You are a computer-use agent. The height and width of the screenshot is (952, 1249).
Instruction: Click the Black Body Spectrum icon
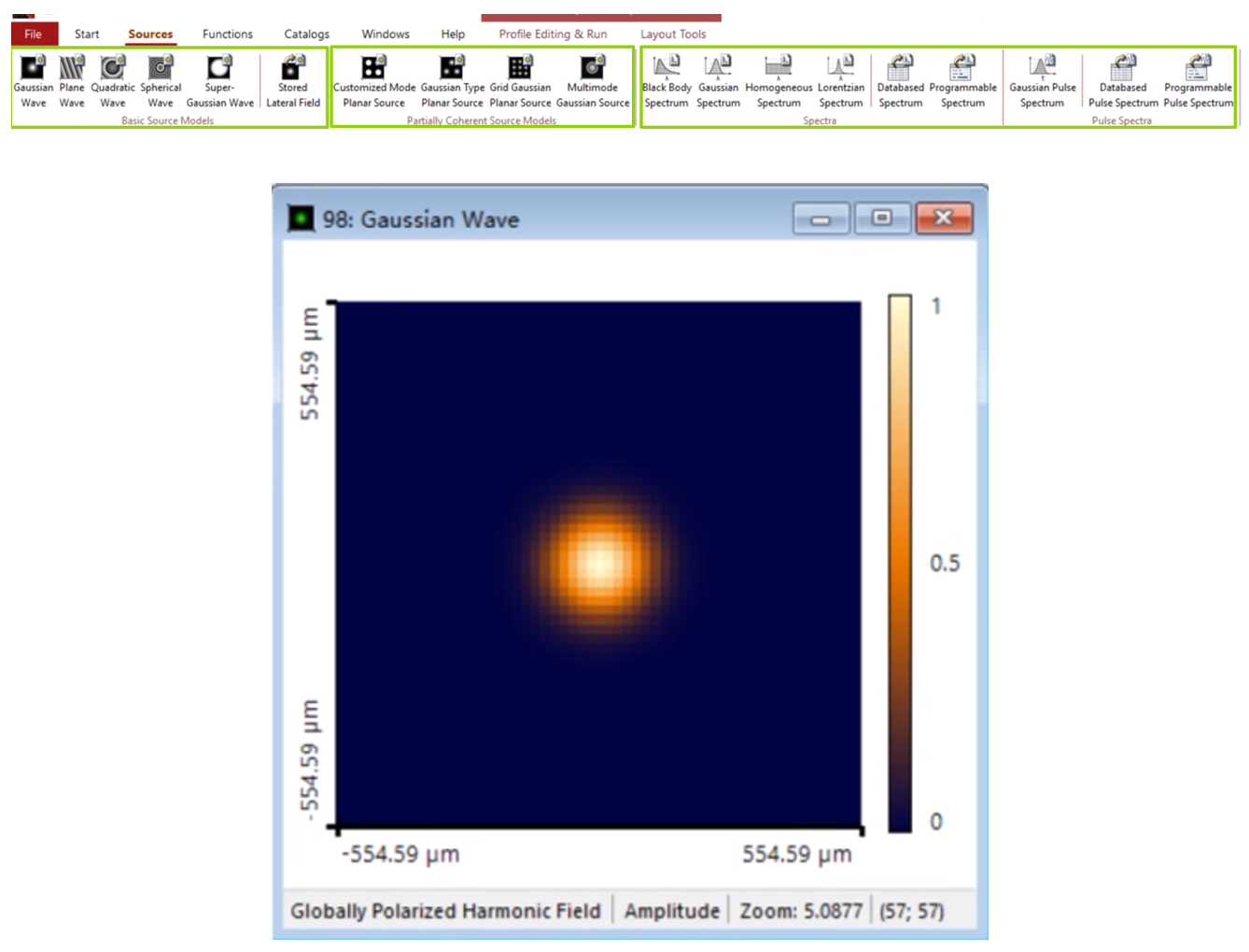point(667,69)
